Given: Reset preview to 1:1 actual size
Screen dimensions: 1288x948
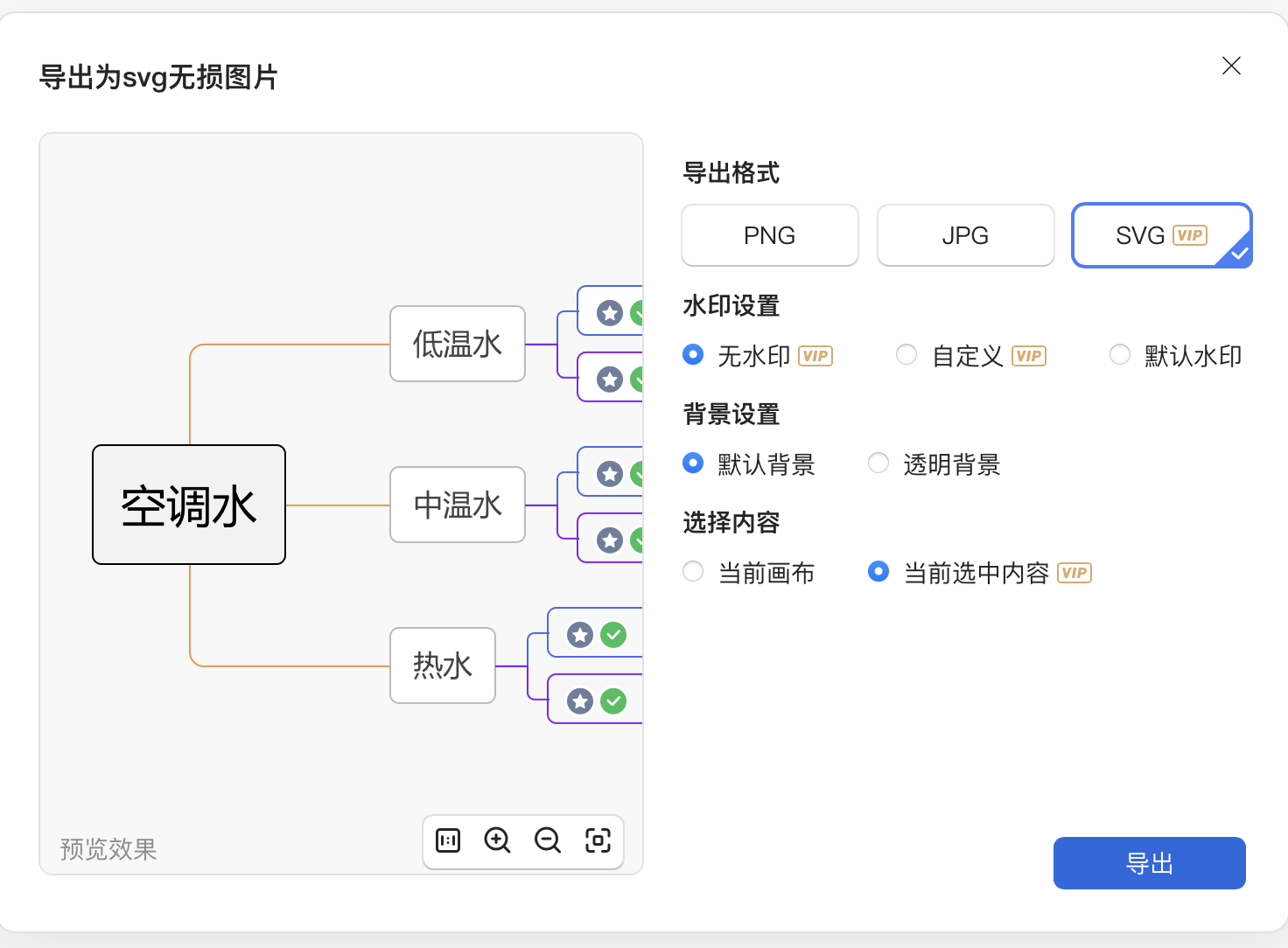Looking at the screenshot, I should click(448, 840).
